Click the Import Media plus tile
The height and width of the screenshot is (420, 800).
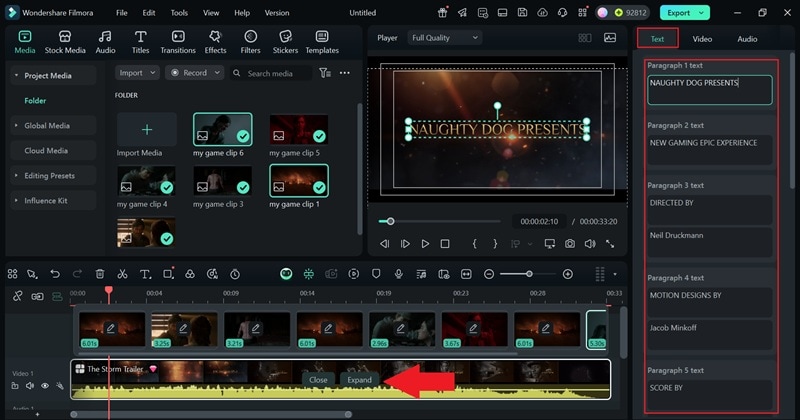[x=147, y=130]
